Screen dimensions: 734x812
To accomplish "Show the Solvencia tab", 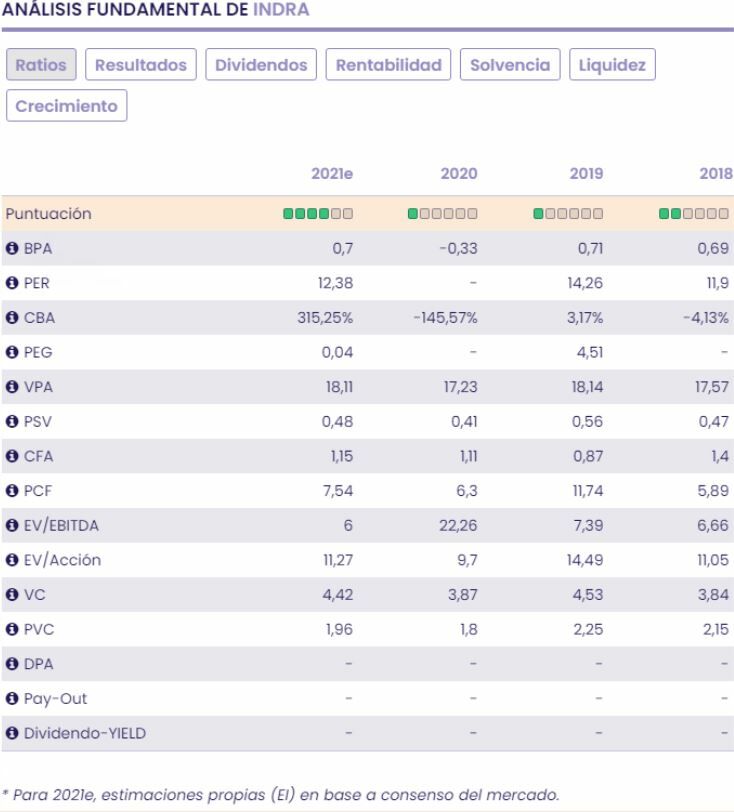I will pyautogui.click(x=510, y=65).
